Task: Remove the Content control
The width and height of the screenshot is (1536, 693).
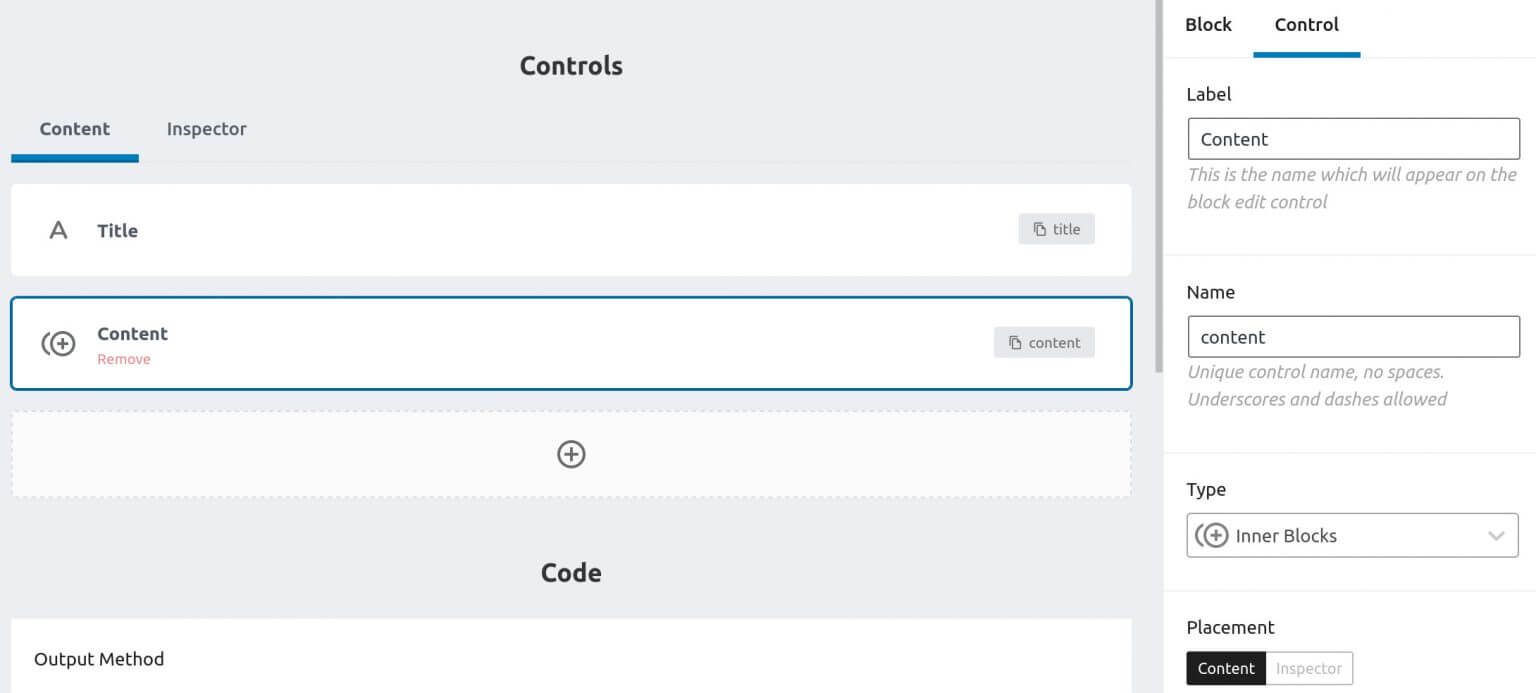Action: click(x=124, y=358)
